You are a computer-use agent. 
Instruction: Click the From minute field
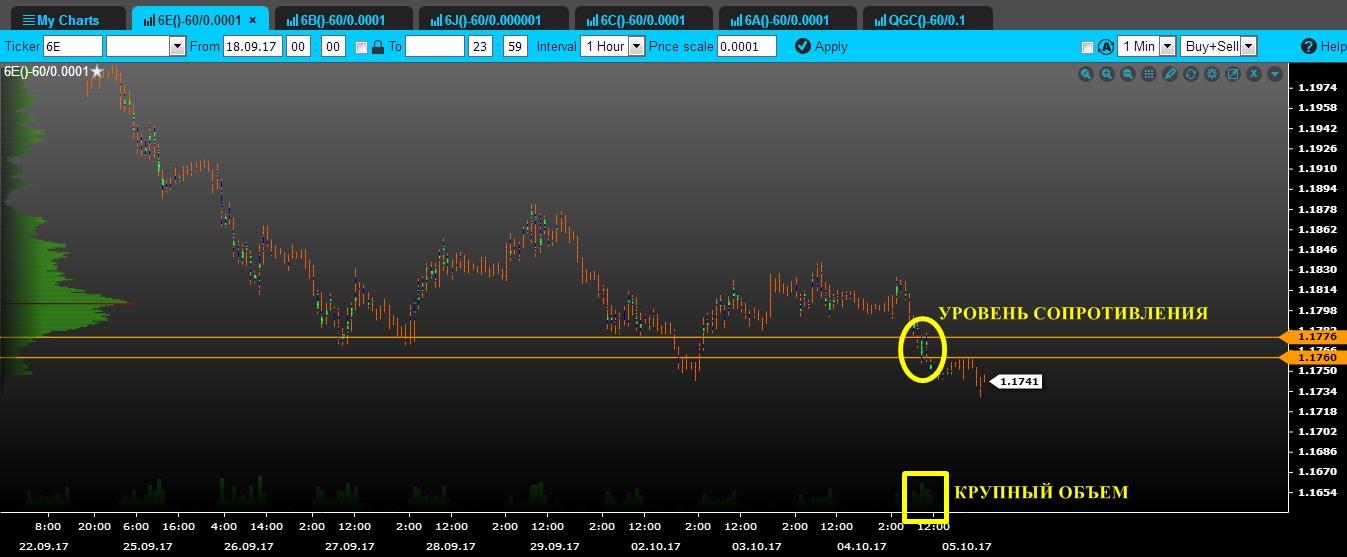[x=334, y=46]
